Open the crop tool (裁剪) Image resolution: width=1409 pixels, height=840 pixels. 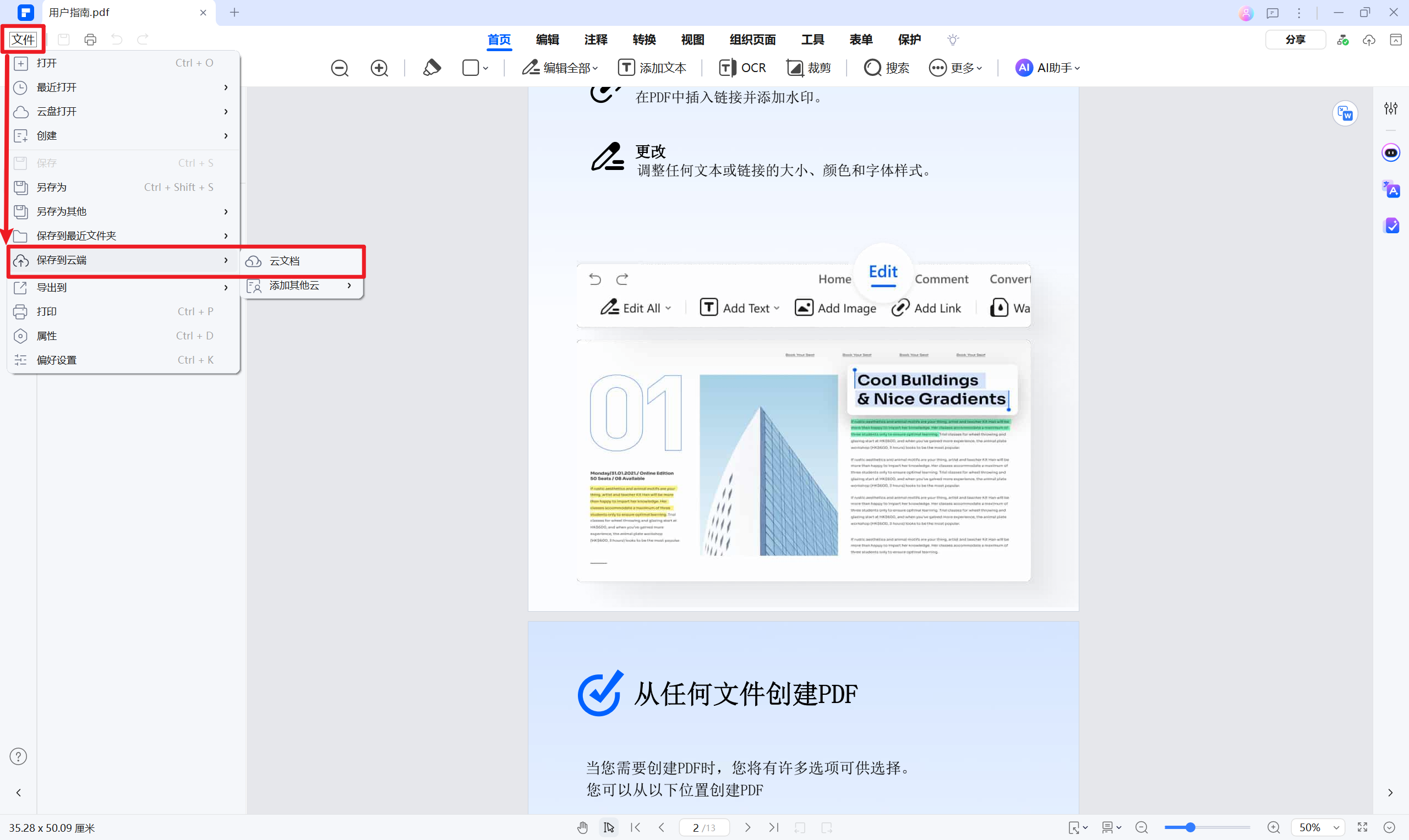[809, 68]
